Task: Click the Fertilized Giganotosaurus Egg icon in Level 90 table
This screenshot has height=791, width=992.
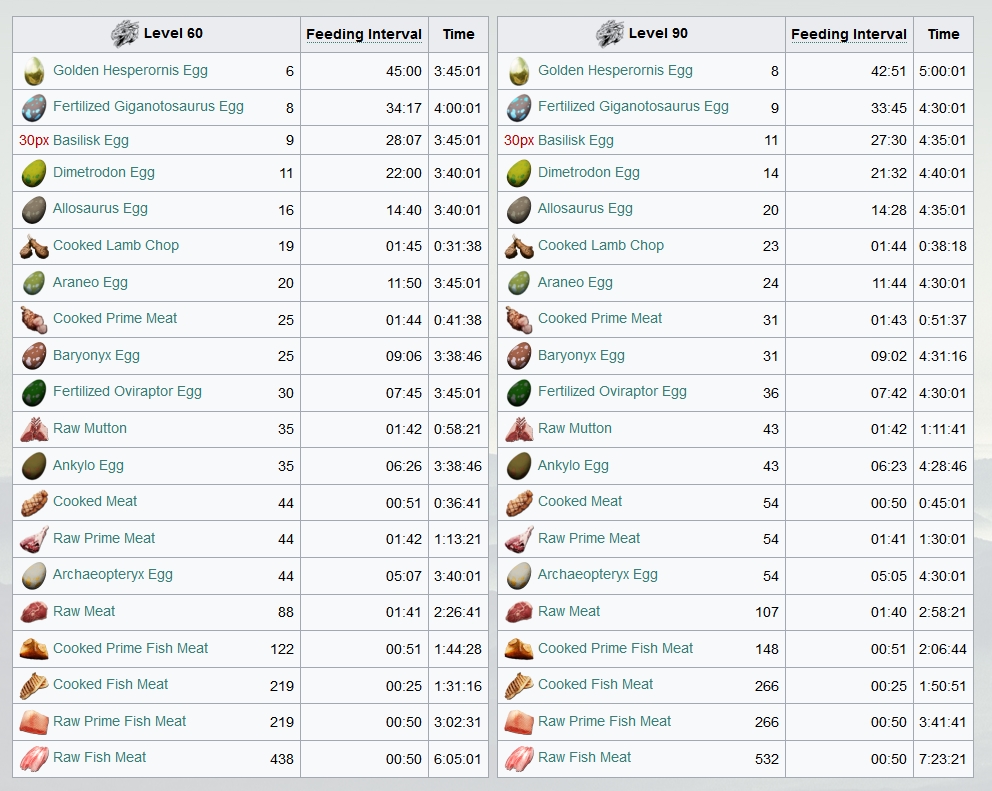Action: (x=519, y=108)
